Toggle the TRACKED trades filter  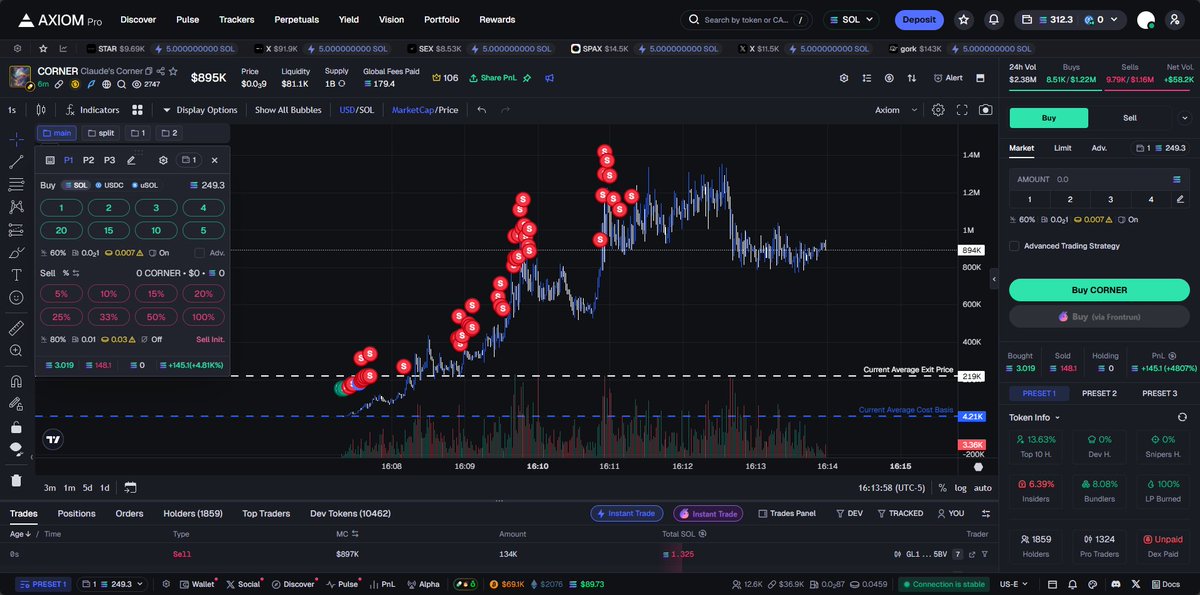(899, 513)
